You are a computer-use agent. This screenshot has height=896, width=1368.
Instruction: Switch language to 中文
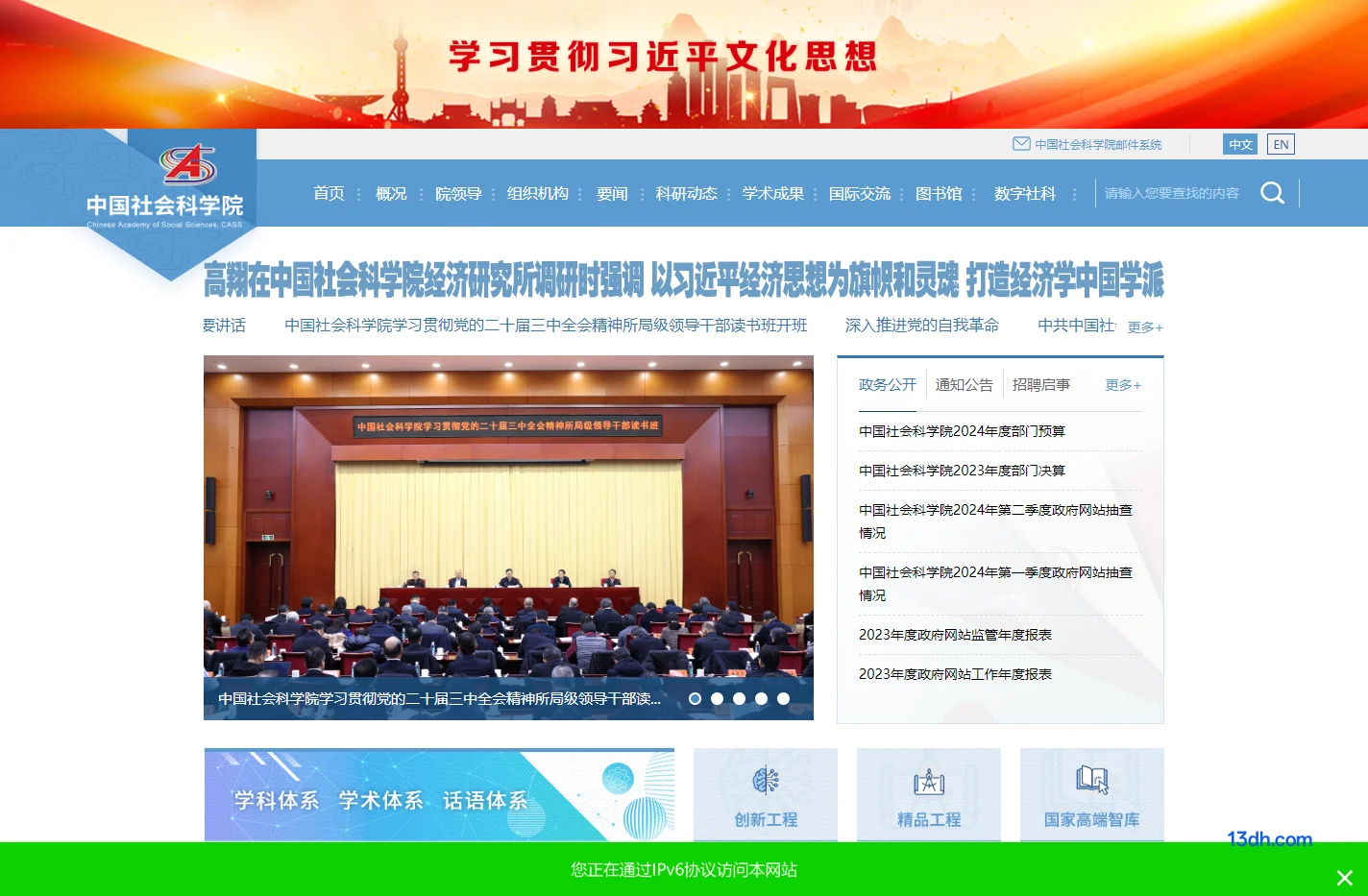click(1240, 144)
